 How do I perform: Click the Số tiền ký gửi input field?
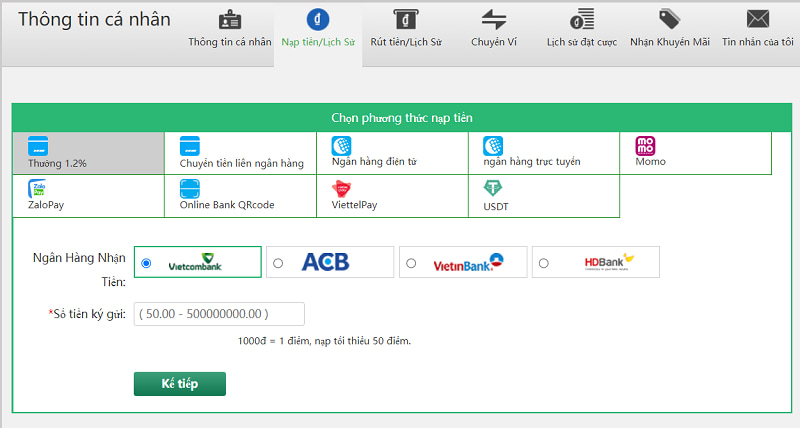216,314
